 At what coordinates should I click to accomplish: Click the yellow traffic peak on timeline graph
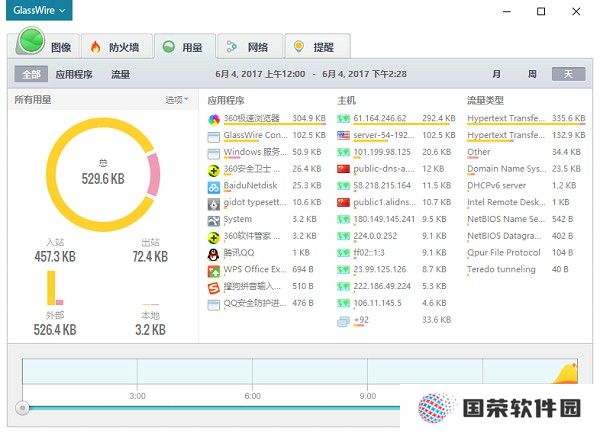[x=566, y=374]
